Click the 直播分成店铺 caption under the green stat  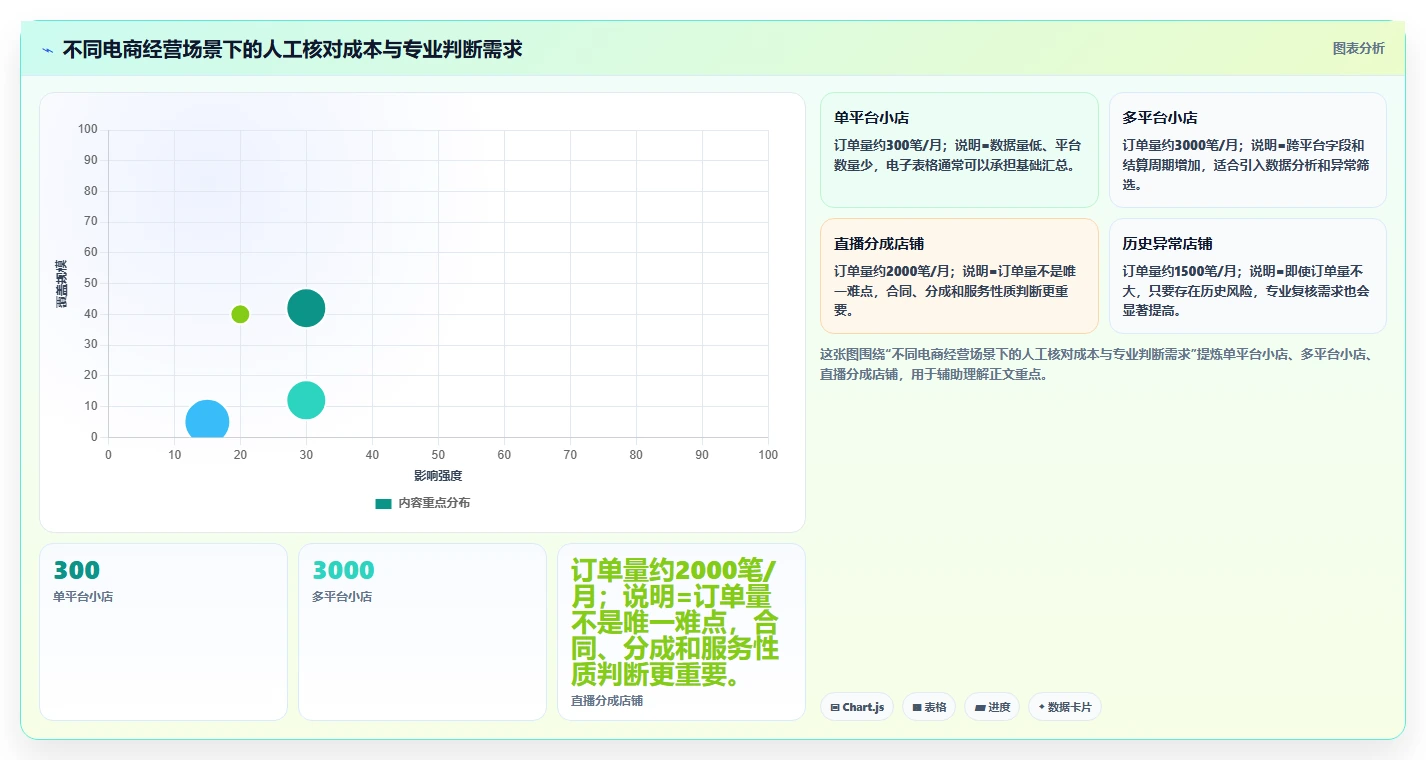pyautogui.click(x=607, y=701)
